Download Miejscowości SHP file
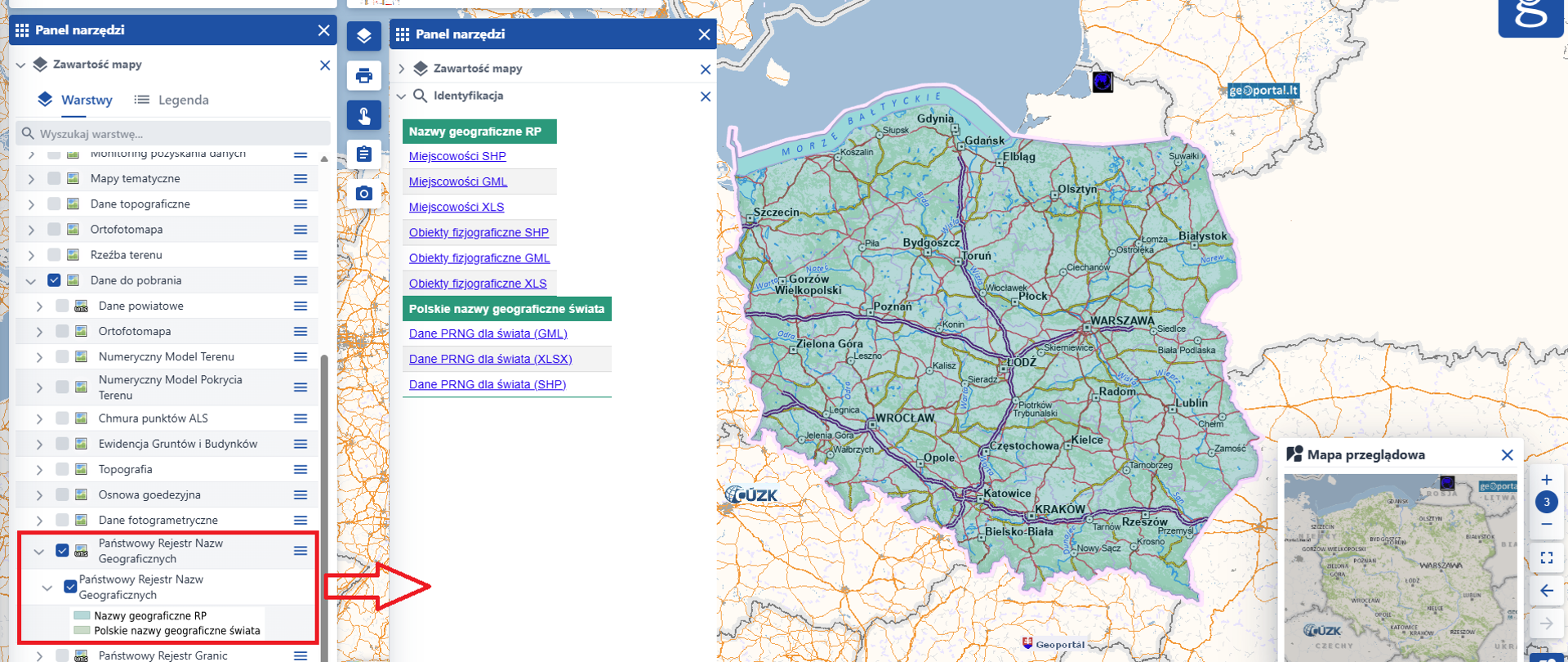 point(457,156)
